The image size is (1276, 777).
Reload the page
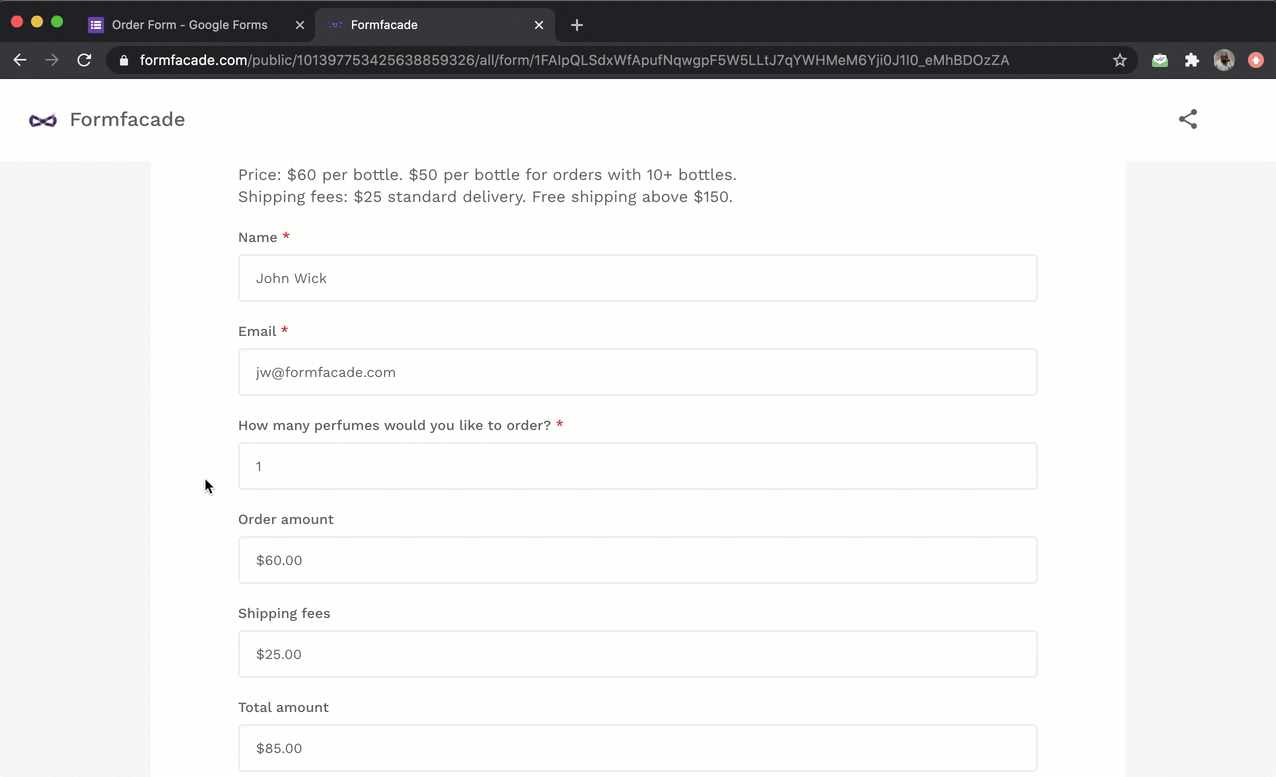[x=84, y=60]
